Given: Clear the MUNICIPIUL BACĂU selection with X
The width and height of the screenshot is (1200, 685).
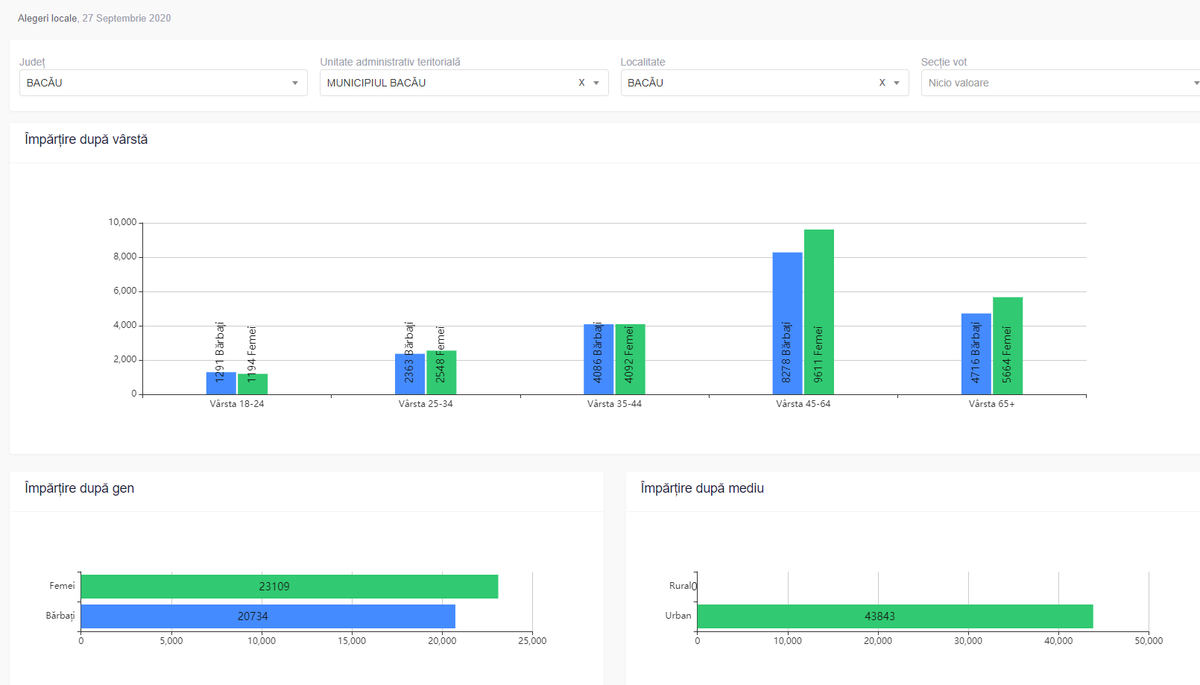Looking at the screenshot, I should click(581, 83).
